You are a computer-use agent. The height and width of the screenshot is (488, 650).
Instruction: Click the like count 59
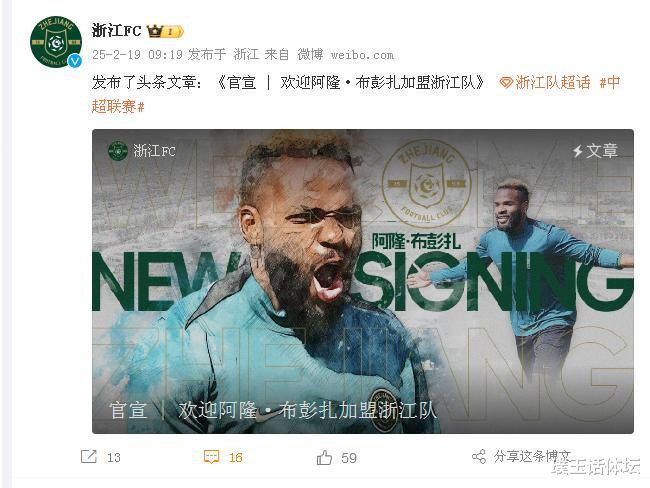349,458
